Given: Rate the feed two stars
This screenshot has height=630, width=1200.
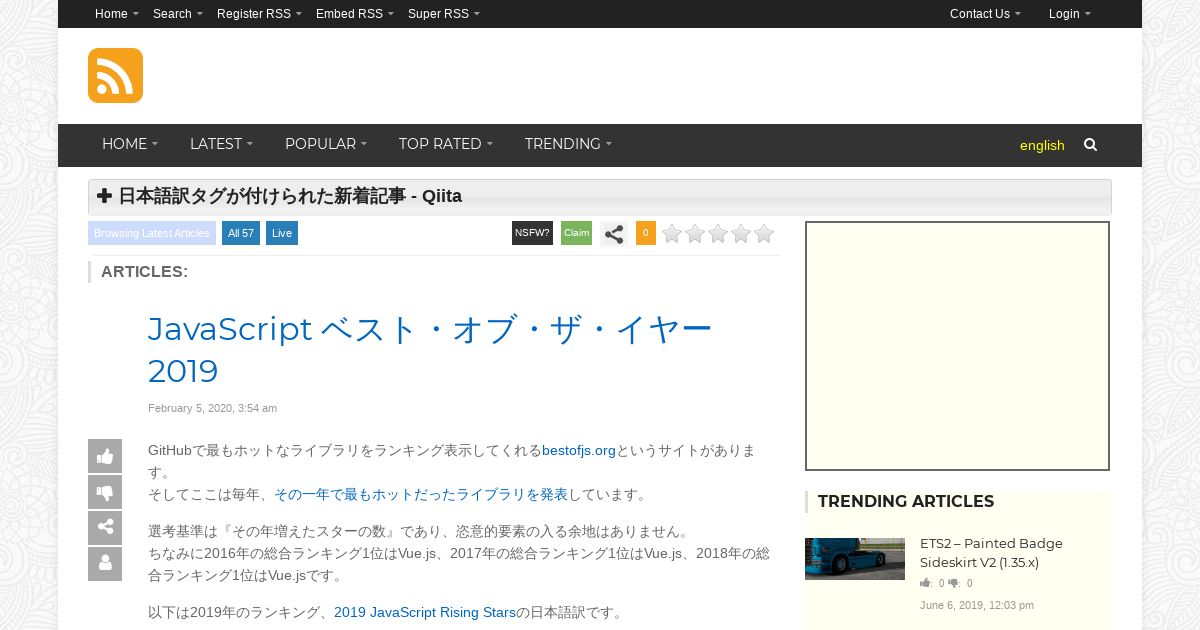Looking at the screenshot, I should [695, 234].
